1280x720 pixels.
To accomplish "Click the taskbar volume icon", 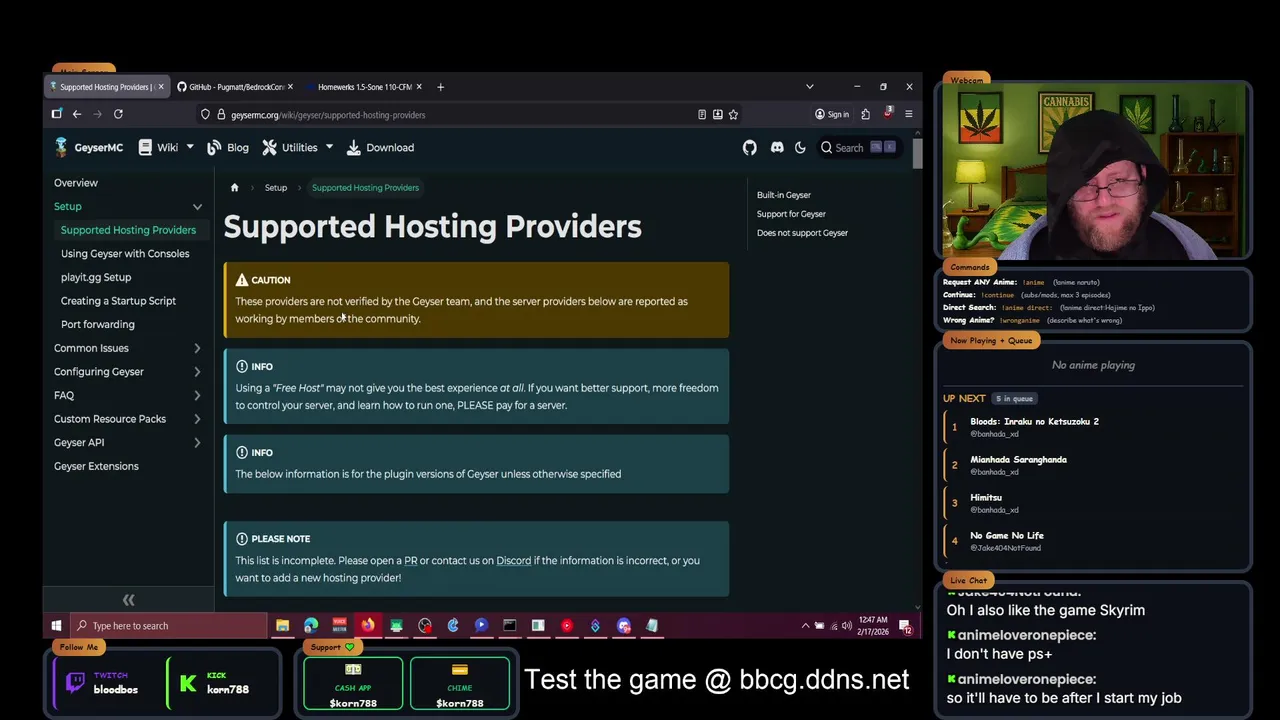I will (x=847, y=626).
